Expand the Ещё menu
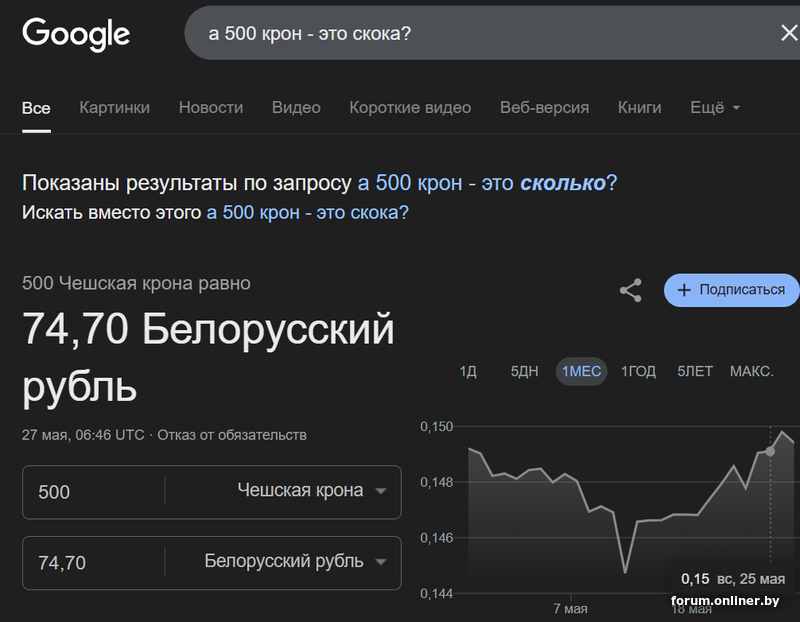The width and height of the screenshot is (800, 622). coord(715,108)
